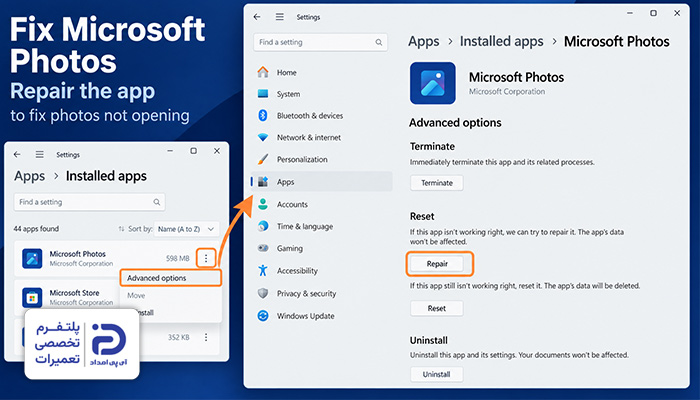This screenshot has width=700, height=400.
Task: Go back in the small Settings window
Action: coord(17,154)
